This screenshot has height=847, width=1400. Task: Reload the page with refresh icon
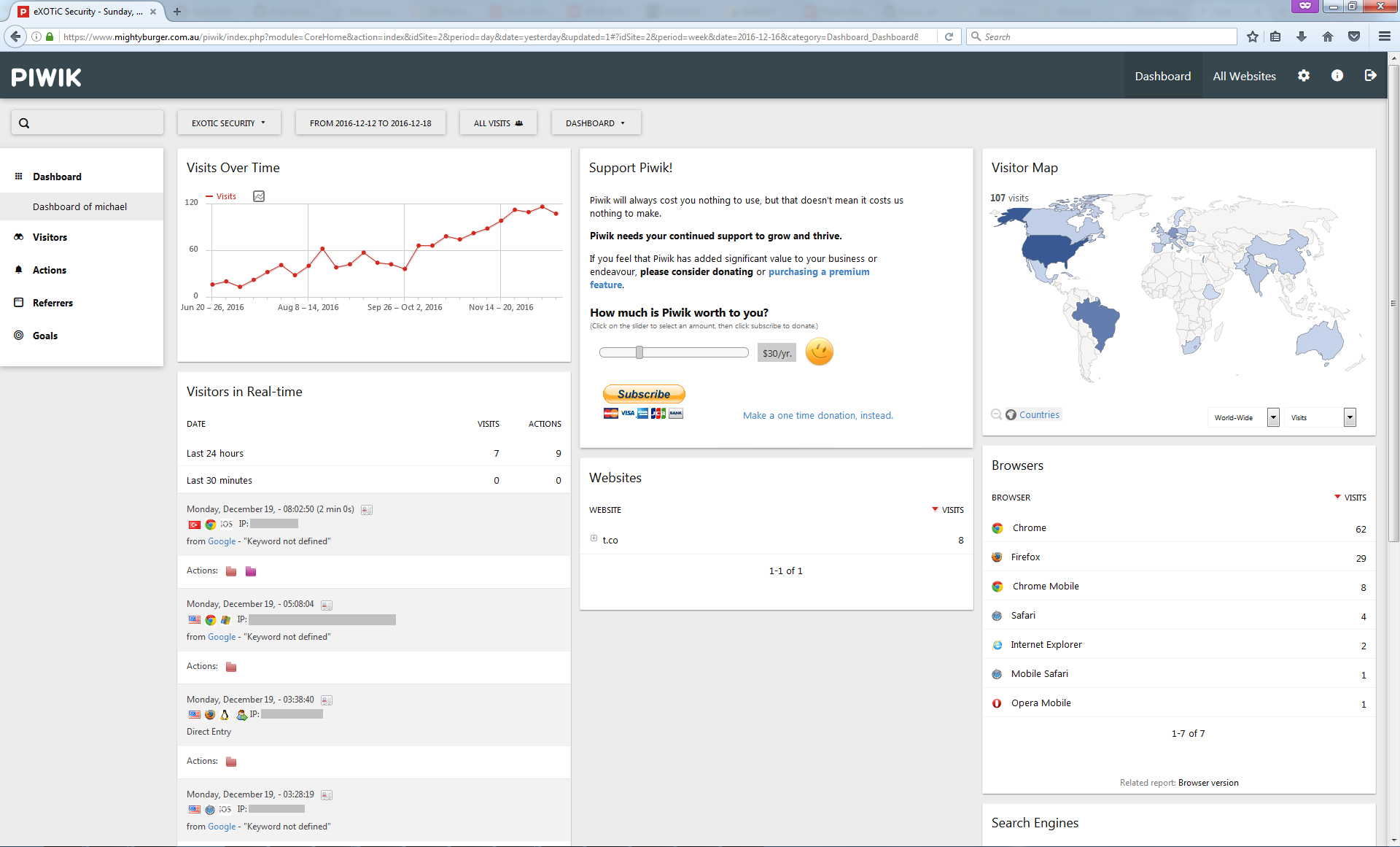pos(949,36)
